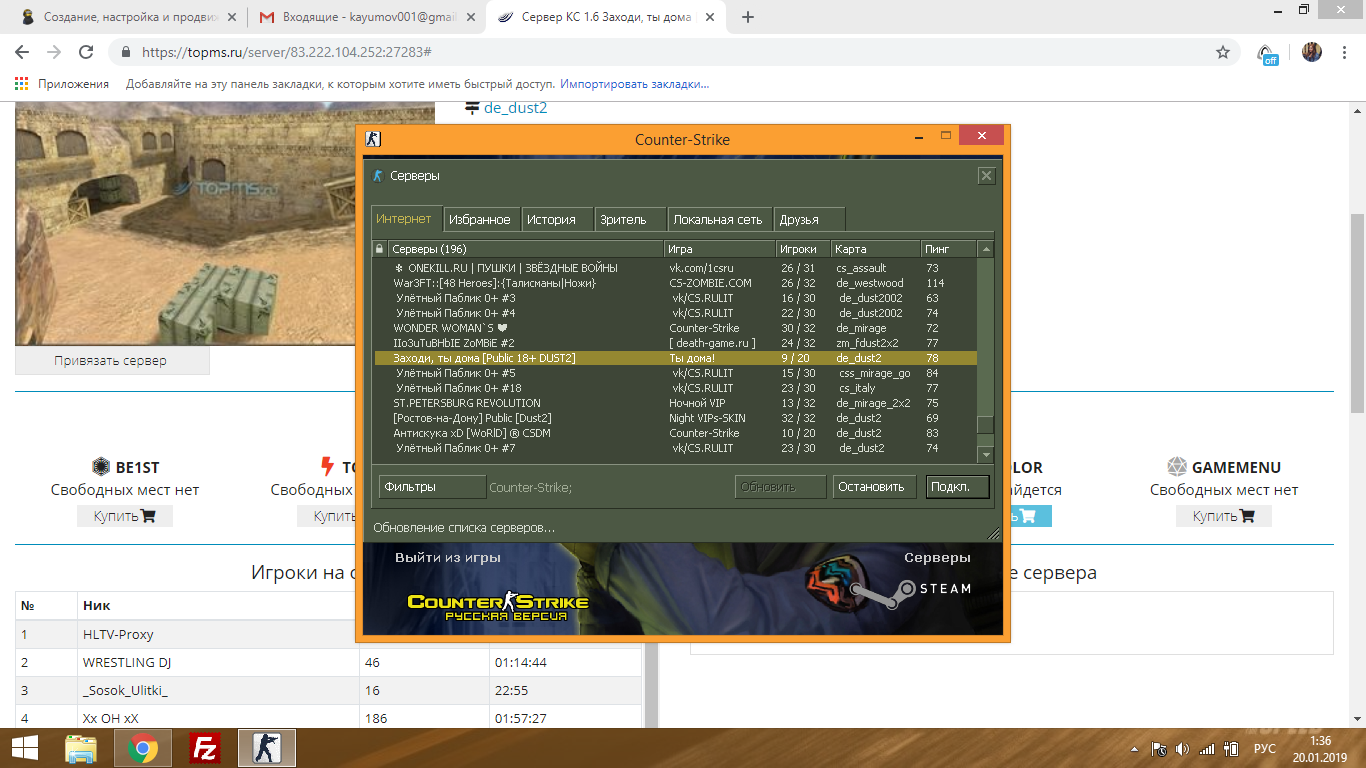The height and width of the screenshot is (768, 1366).
Task: Click the Chrome forward navigation arrow
Action: point(55,52)
